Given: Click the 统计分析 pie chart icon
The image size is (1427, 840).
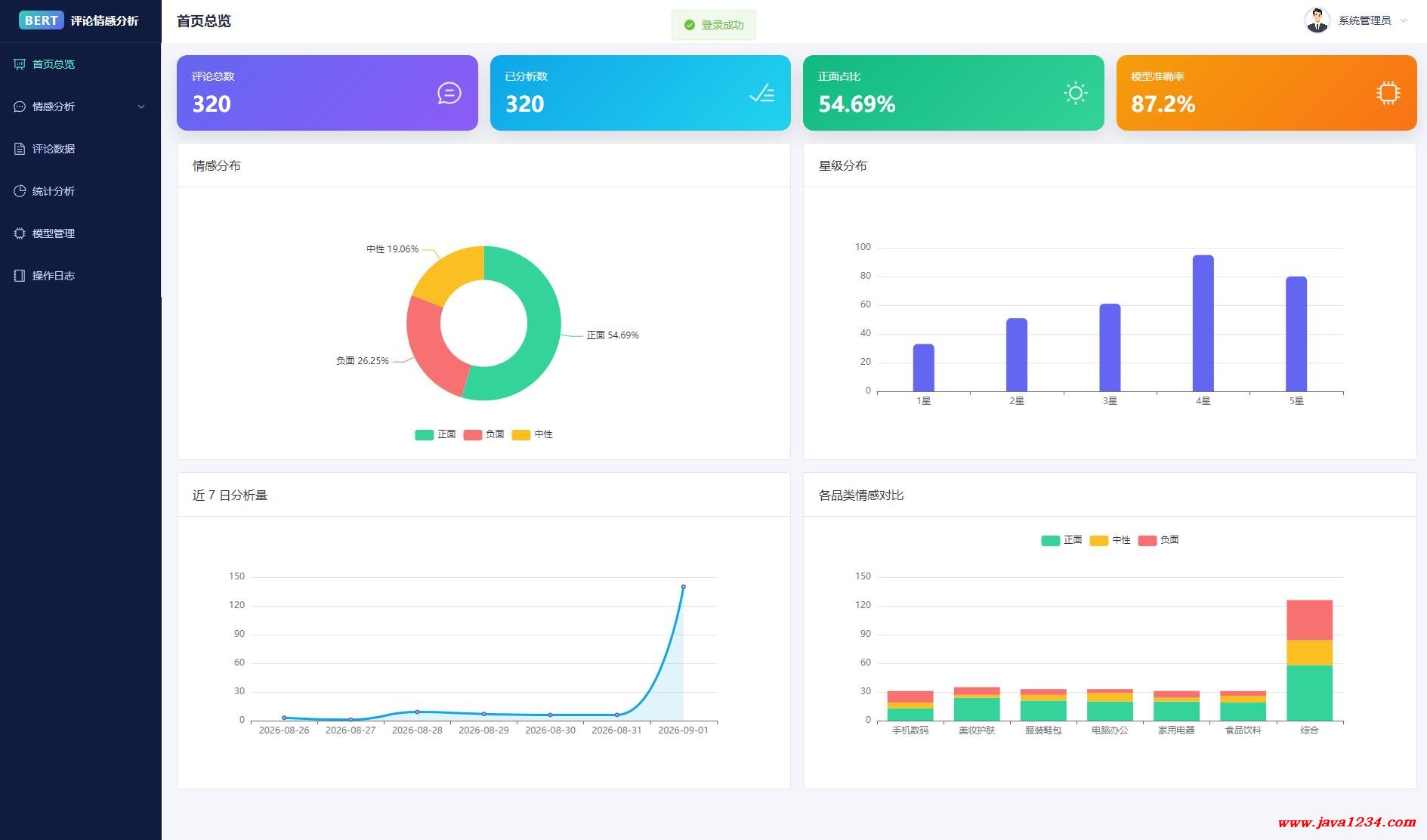Looking at the screenshot, I should coord(20,191).
